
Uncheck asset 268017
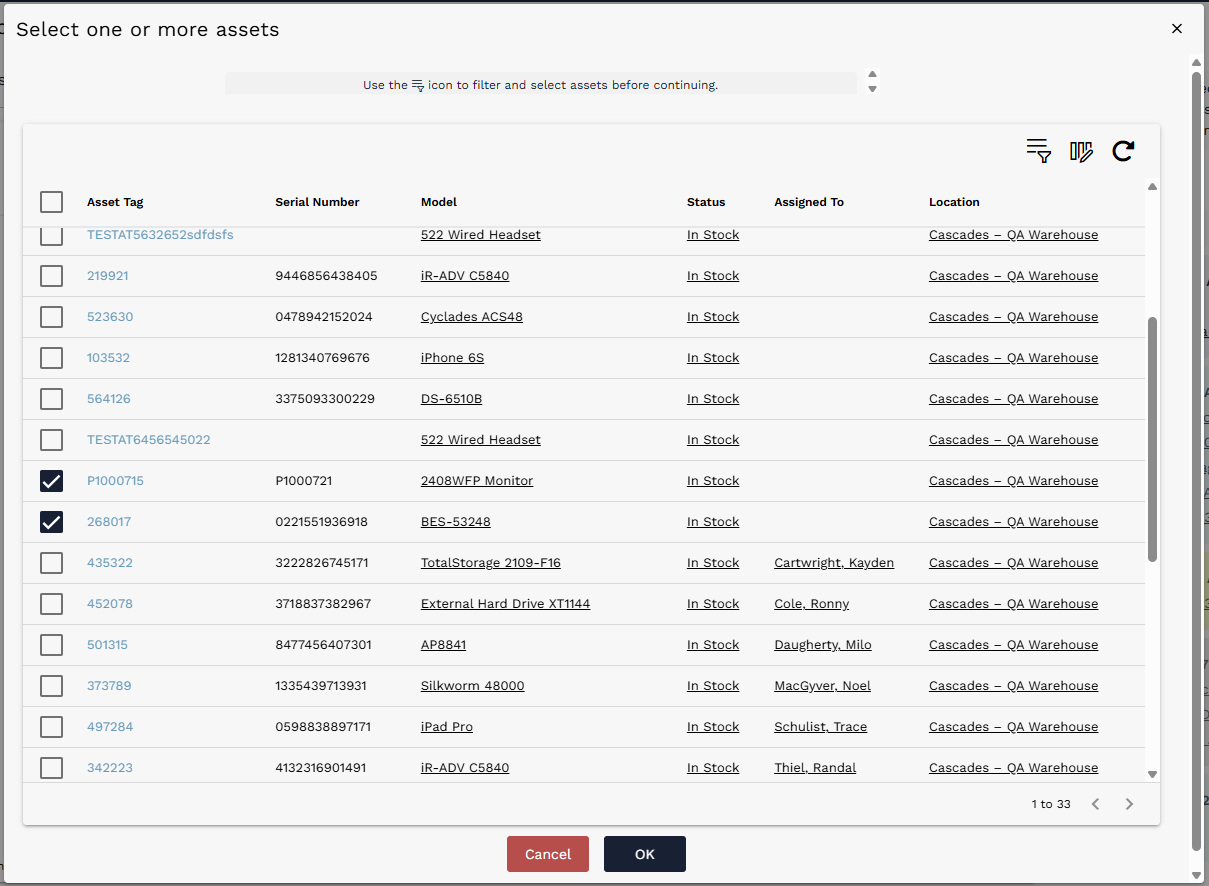pos(51,522)
